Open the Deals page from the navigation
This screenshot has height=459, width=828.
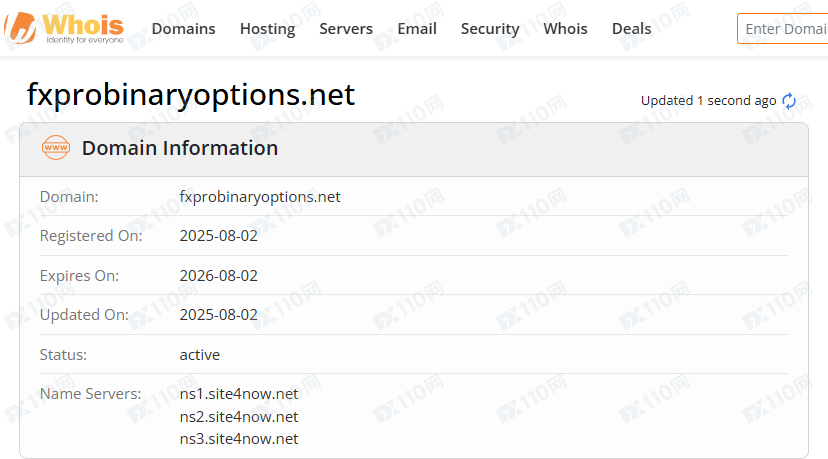(631, 29)
